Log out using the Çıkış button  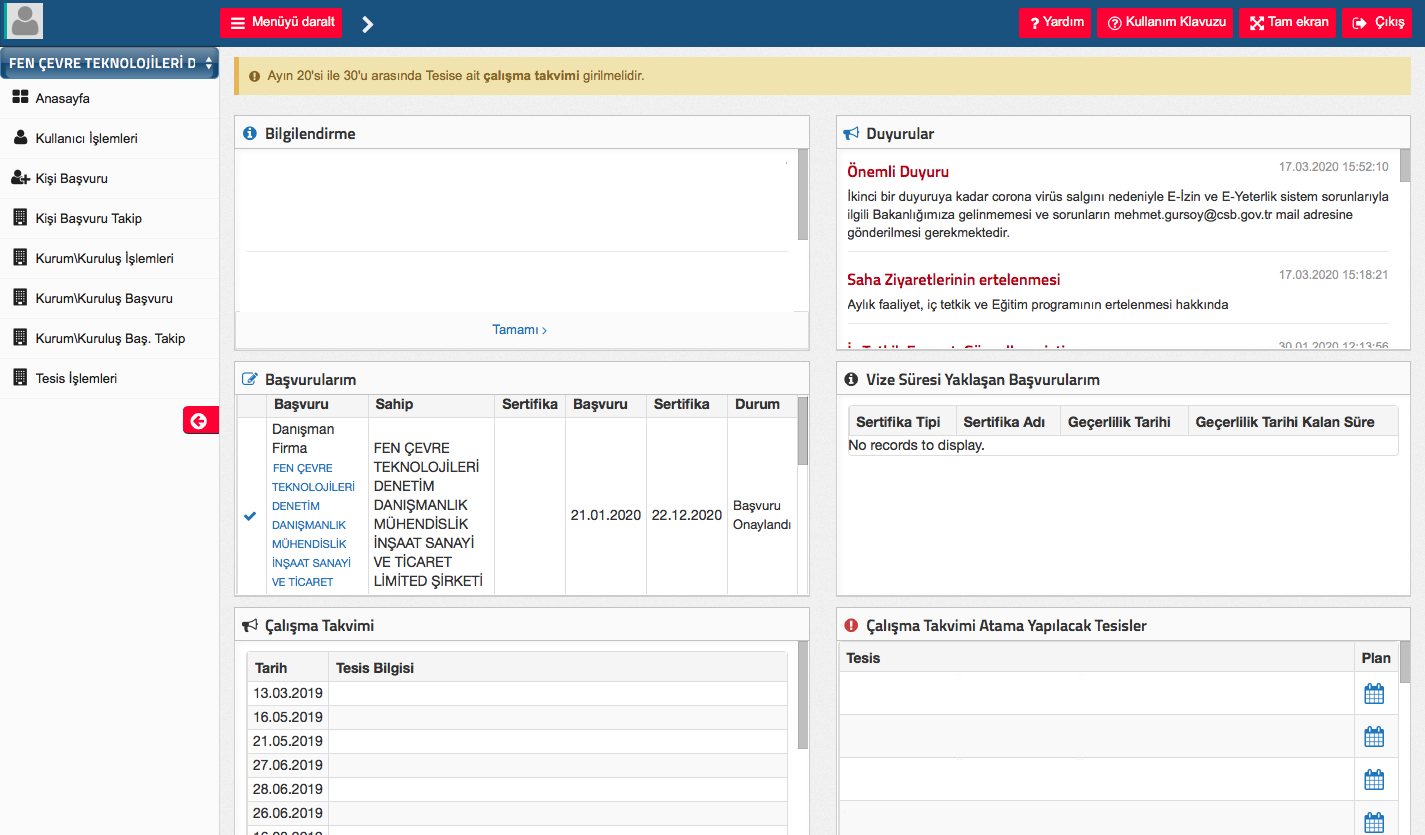pos(1376,23)
